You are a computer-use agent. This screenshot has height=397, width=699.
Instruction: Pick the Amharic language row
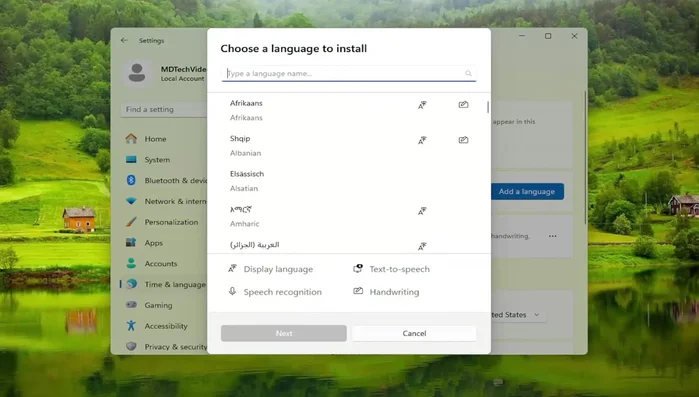coord(349,216)
